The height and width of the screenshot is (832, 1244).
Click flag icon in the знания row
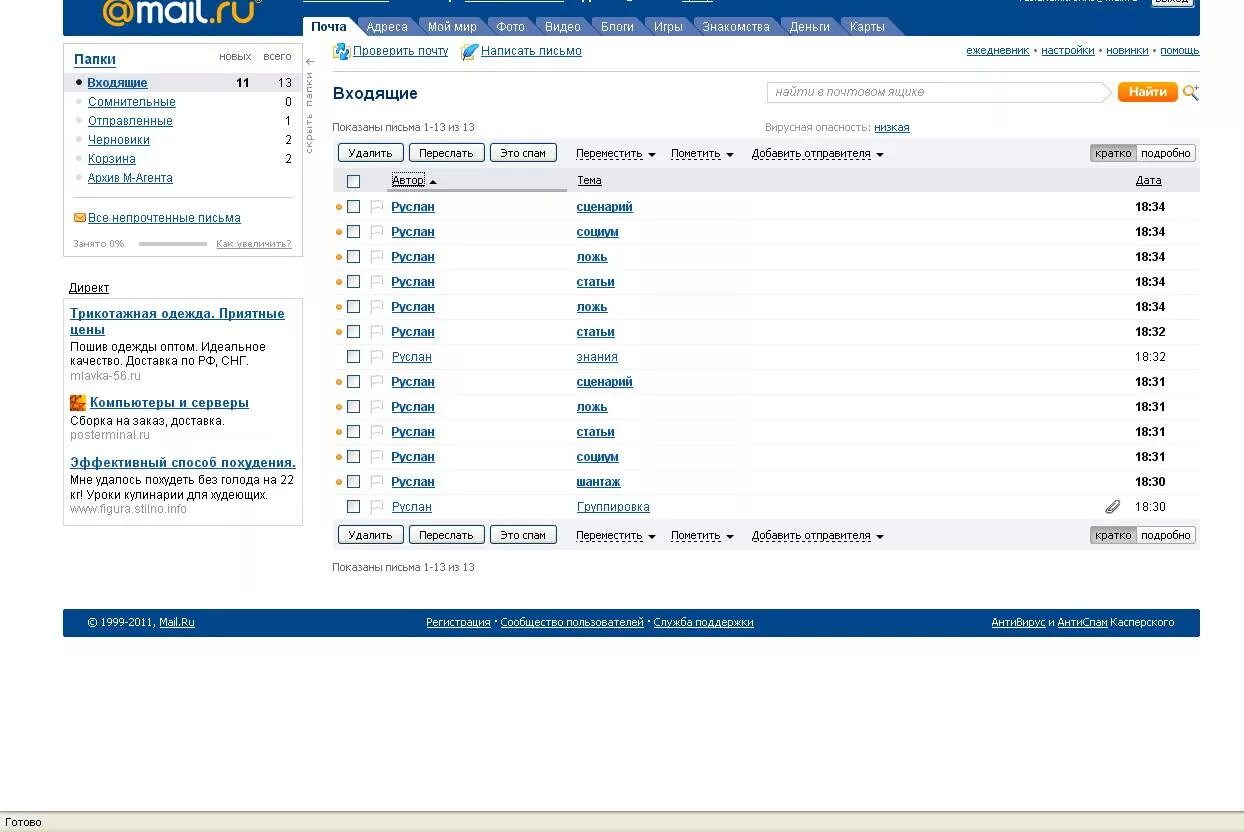377,357
